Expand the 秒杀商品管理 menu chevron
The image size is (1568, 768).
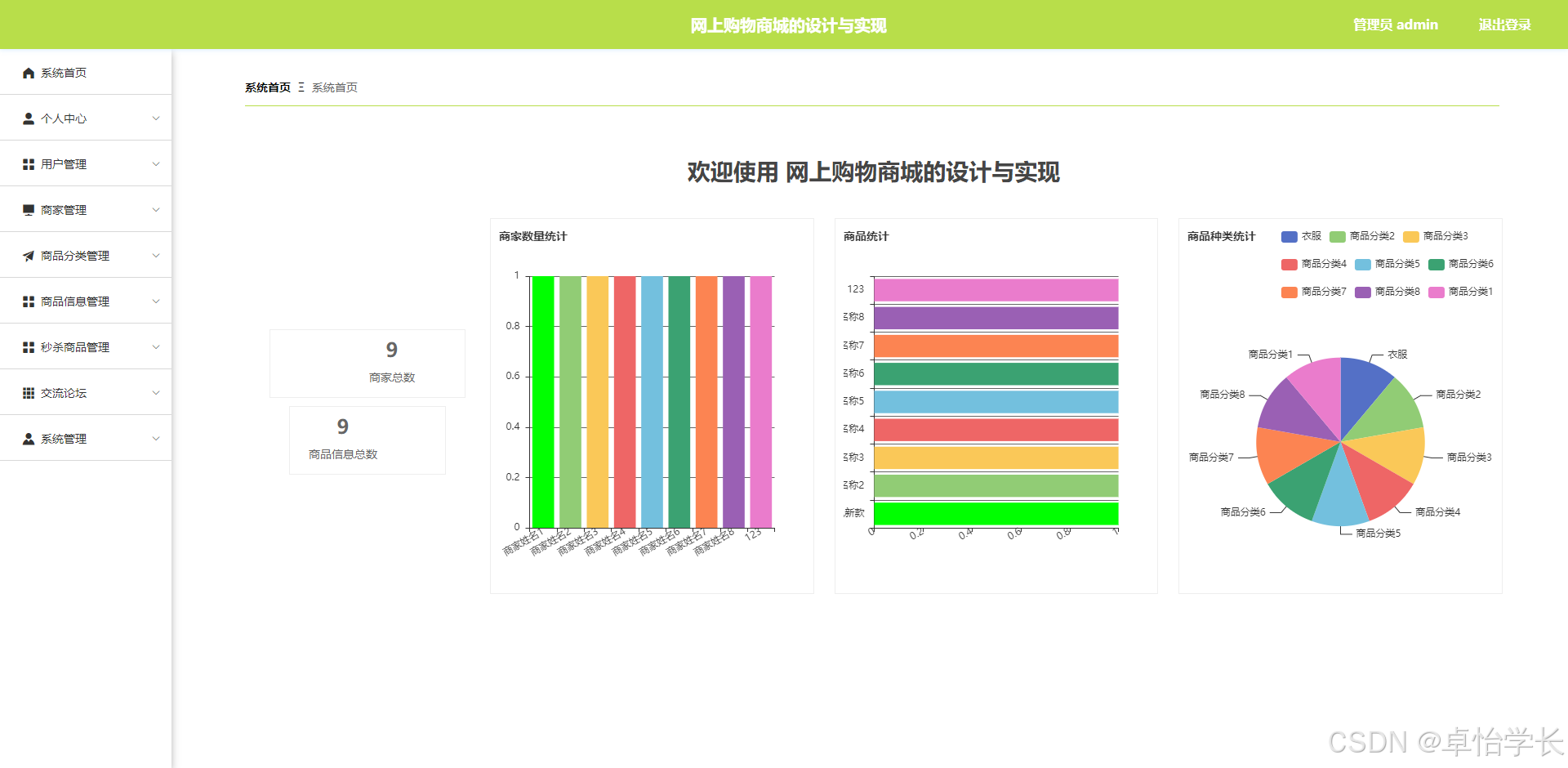point(156,347)
